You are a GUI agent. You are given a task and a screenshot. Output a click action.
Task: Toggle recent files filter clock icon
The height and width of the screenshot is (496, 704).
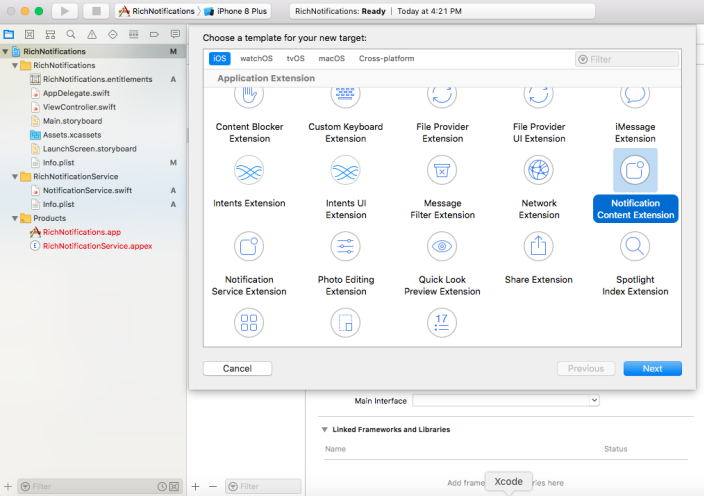(162, 487)
